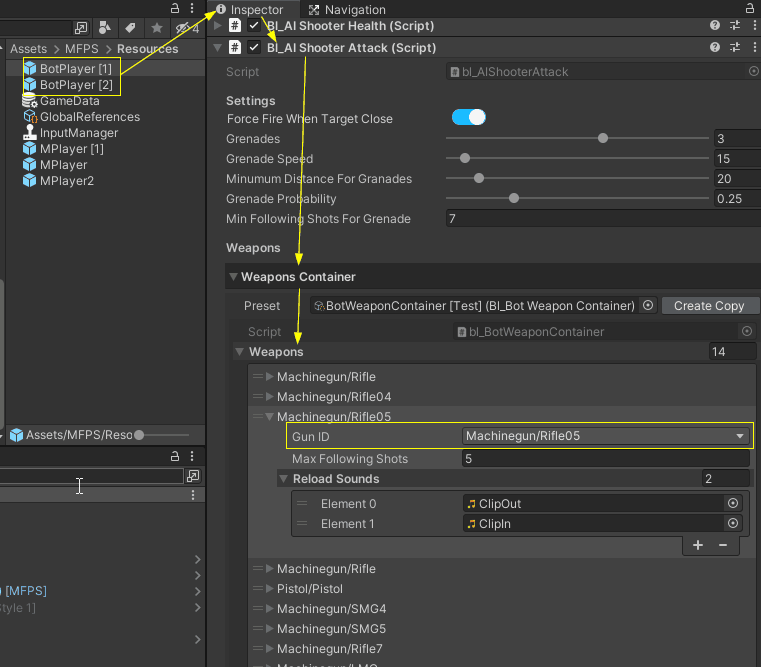761x667 pixels.
Task: Disable the Bl_AI Shooter Attack script checkbox
Action: tap(254, 47)
